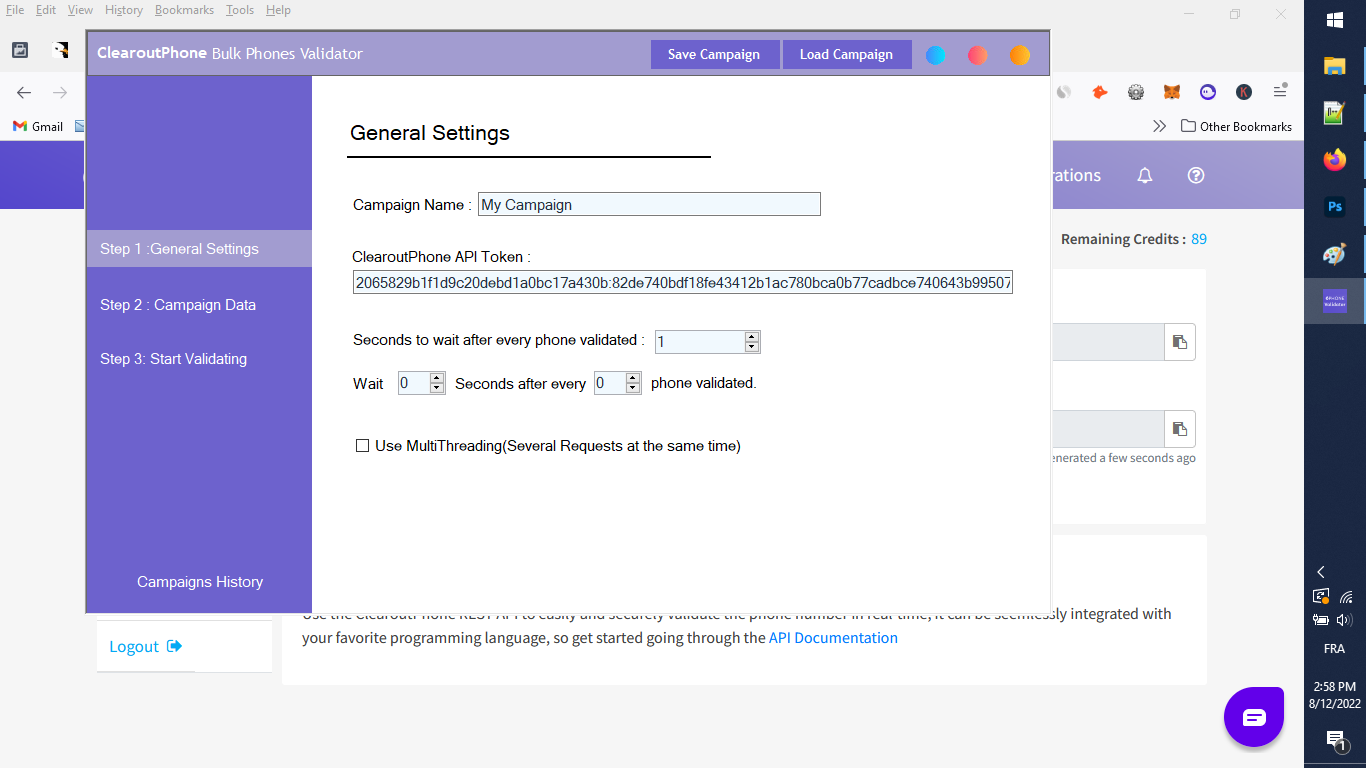Open the Windows notification center icon

pos(1335,740)
